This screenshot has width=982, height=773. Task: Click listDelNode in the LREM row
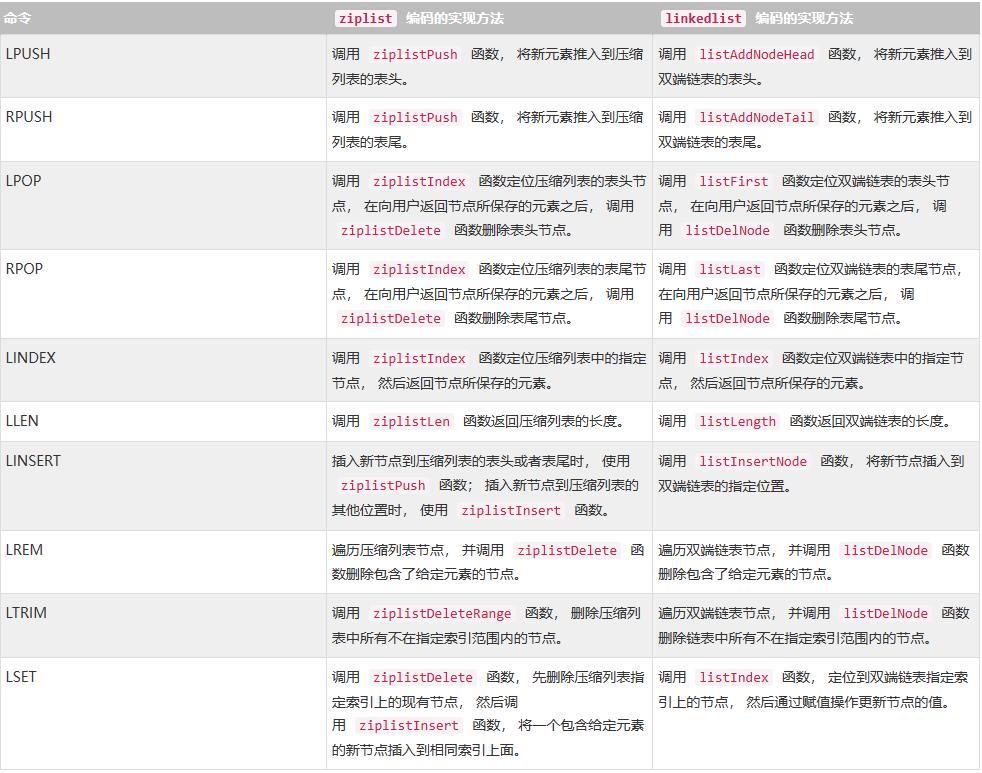tap(885, 551)
